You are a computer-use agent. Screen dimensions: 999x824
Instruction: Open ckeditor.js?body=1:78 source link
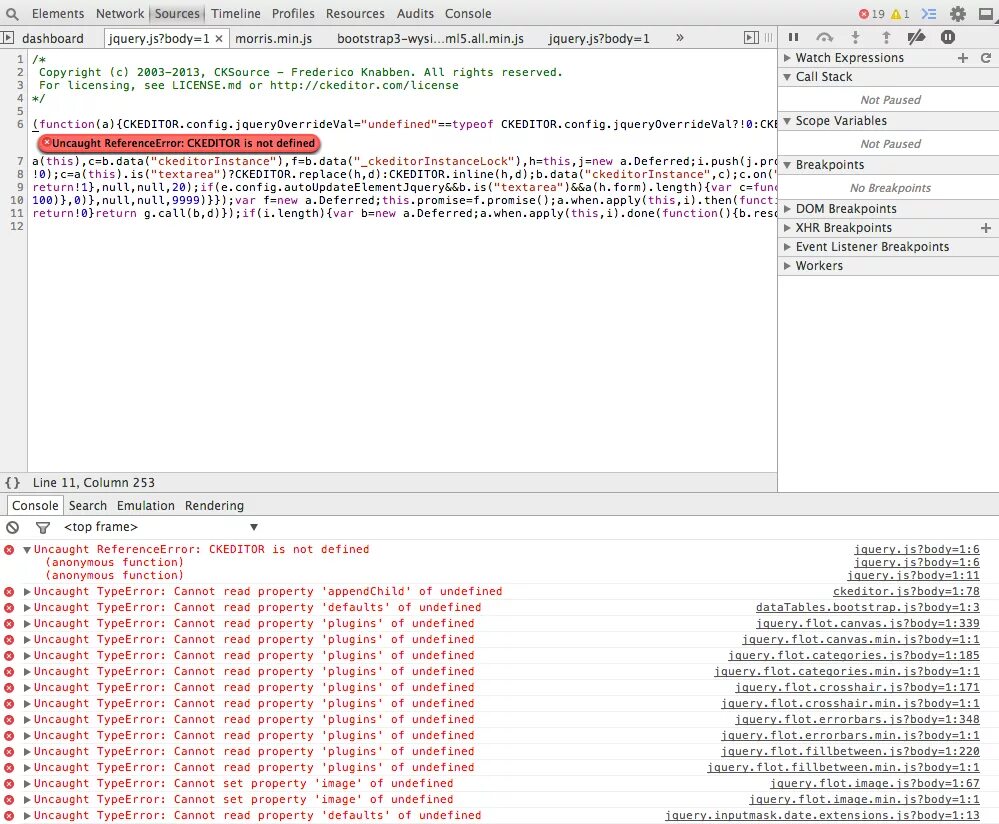coord(906,591)
